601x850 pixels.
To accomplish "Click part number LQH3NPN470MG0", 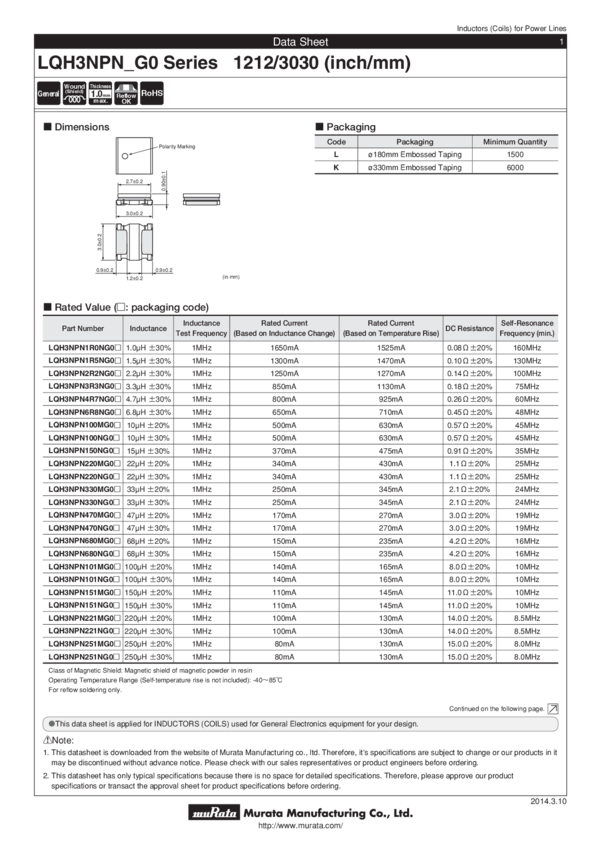I will tap(83, 515).
